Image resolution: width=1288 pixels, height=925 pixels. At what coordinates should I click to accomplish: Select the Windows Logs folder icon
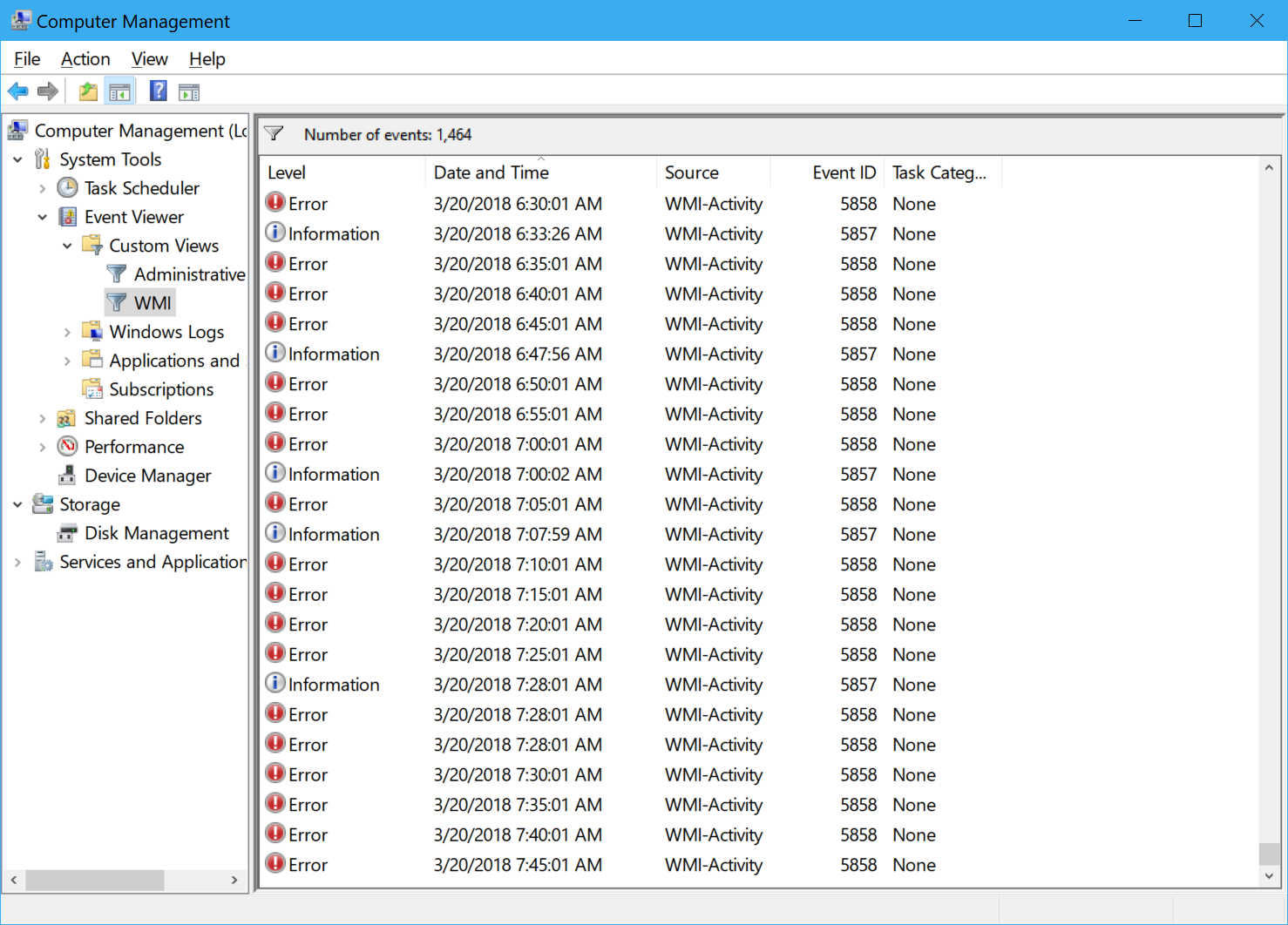pos(92,331)
